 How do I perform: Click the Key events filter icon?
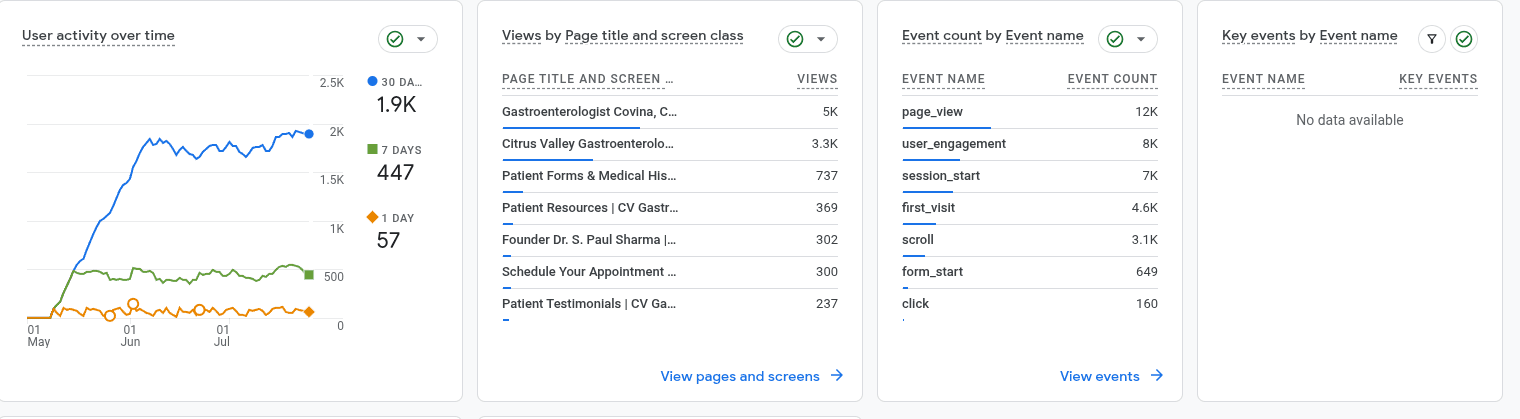[x=1432, y=39]
